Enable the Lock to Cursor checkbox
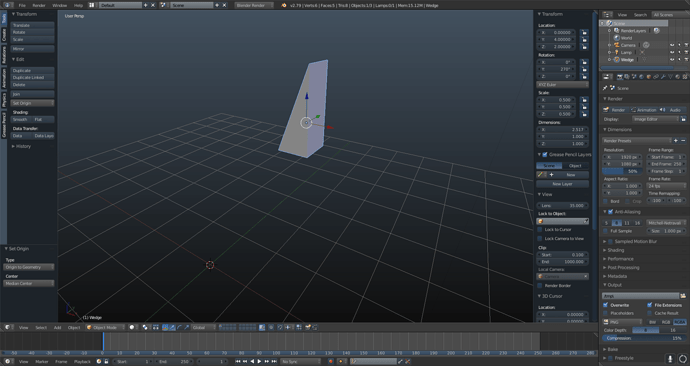This screenshot has height=366, width=690. pyautogui.click(x=540, y=230)
